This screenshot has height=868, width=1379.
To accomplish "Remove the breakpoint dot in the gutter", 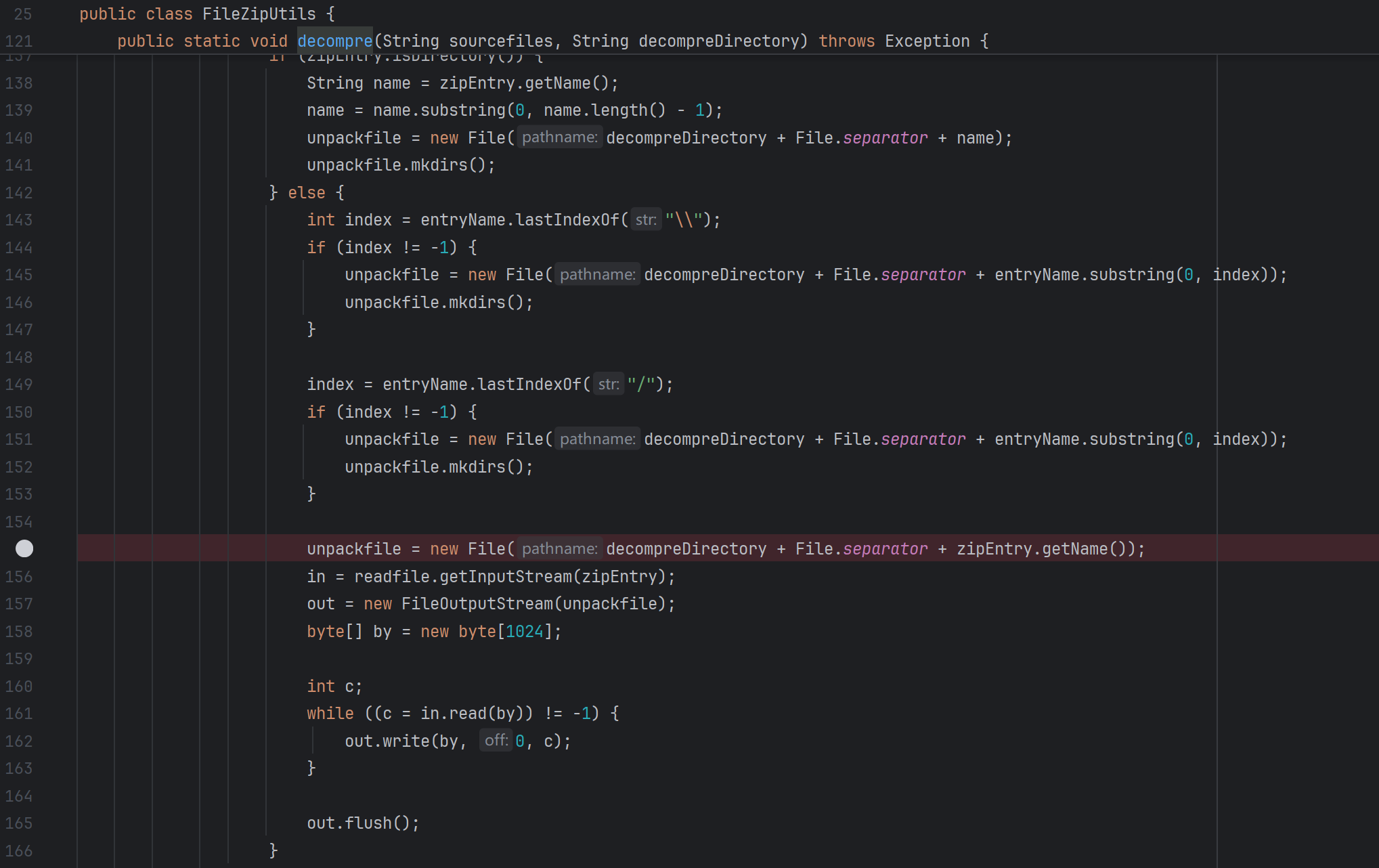I will pos(24,548).
